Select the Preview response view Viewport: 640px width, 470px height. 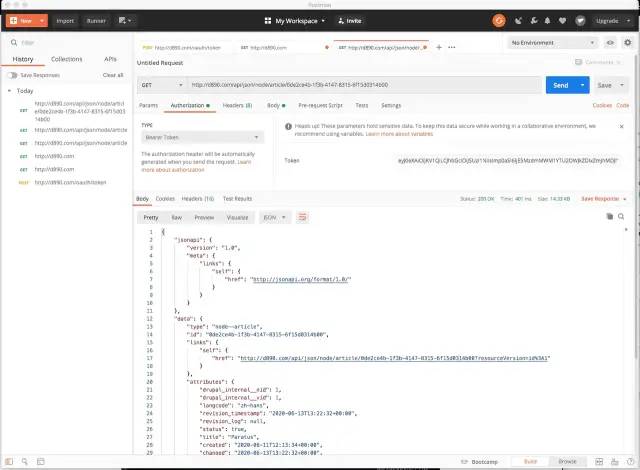tap(204, 217)
